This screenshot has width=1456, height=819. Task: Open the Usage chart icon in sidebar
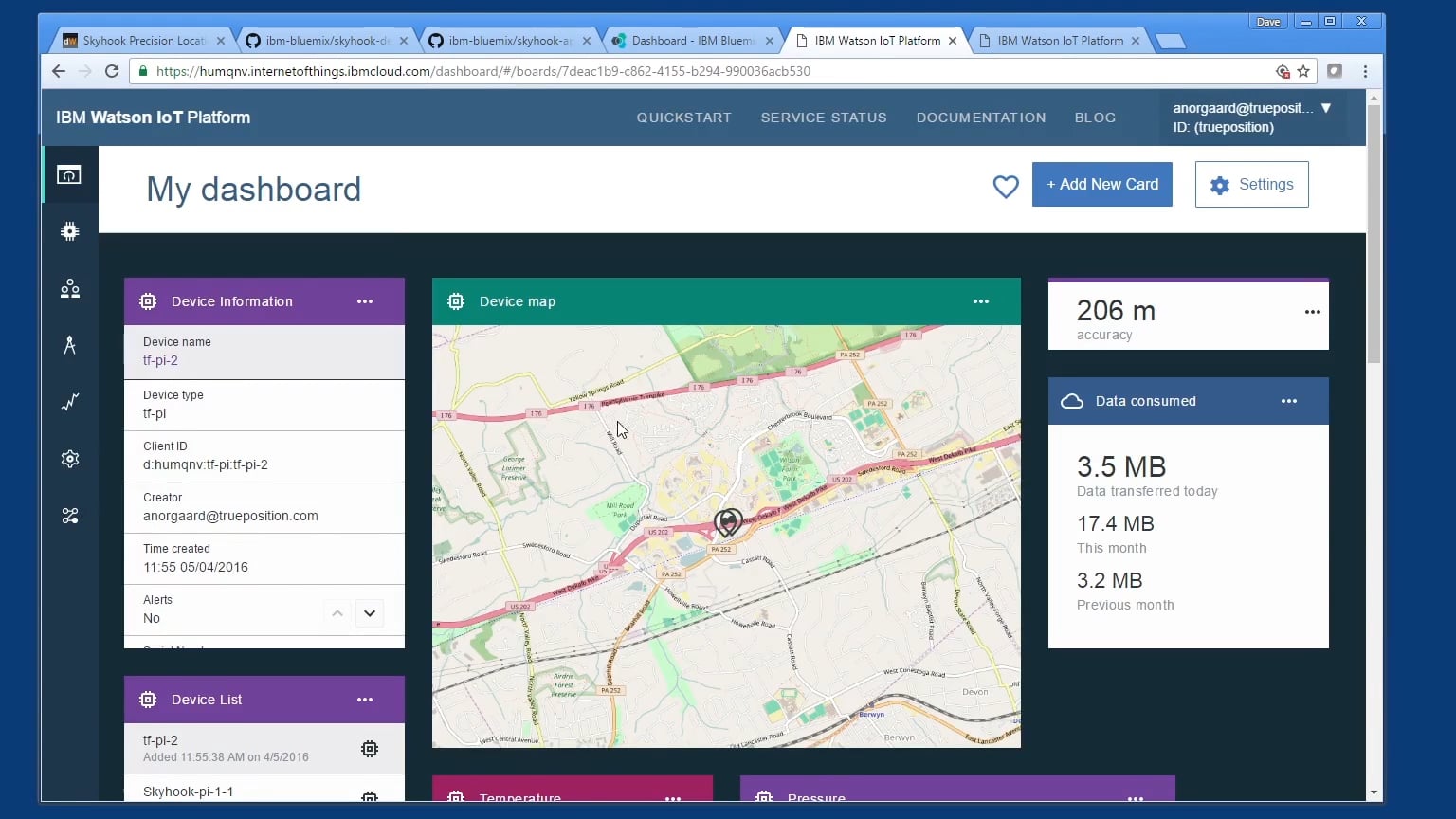(69, 402)
